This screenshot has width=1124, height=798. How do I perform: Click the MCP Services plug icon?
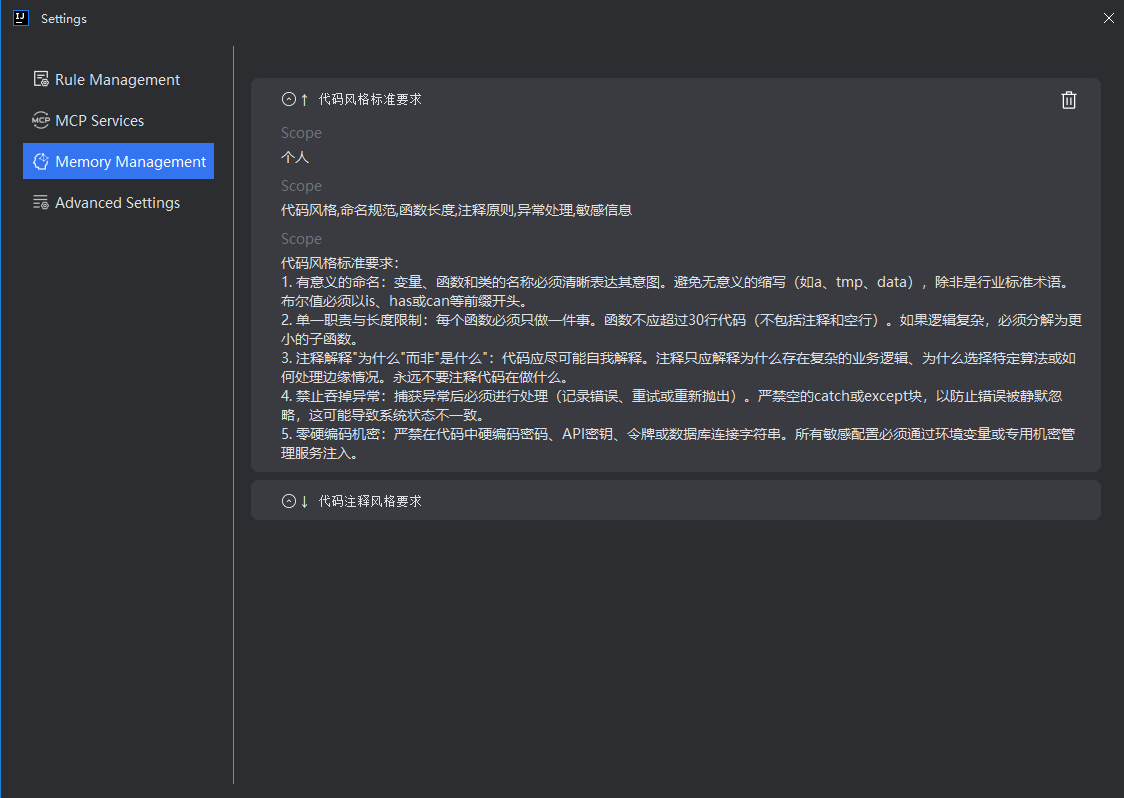coord(41,120)
